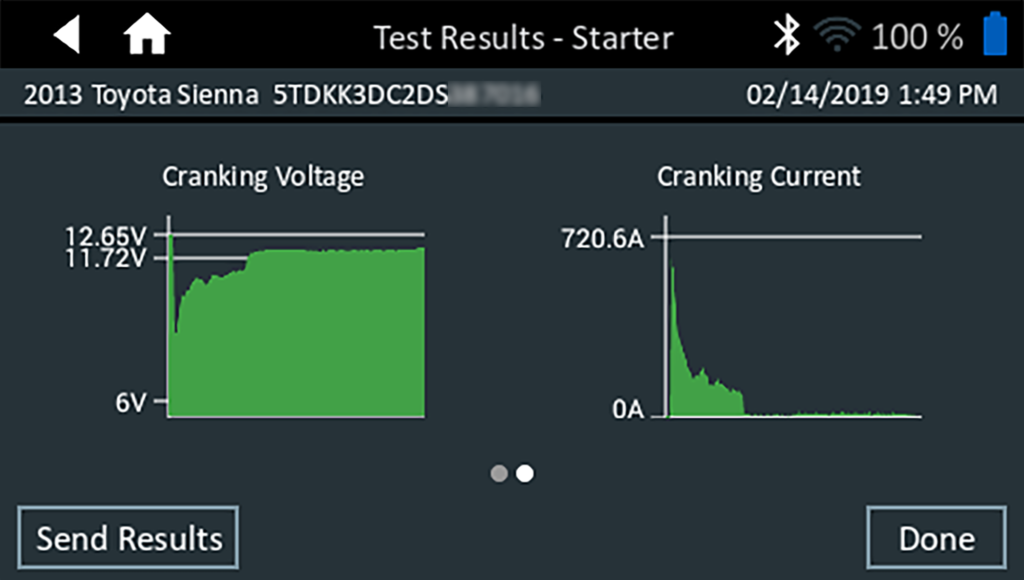Tap the Test Results - Starter title
This screenshot has height=580, width=1024.
pos(523,37)
